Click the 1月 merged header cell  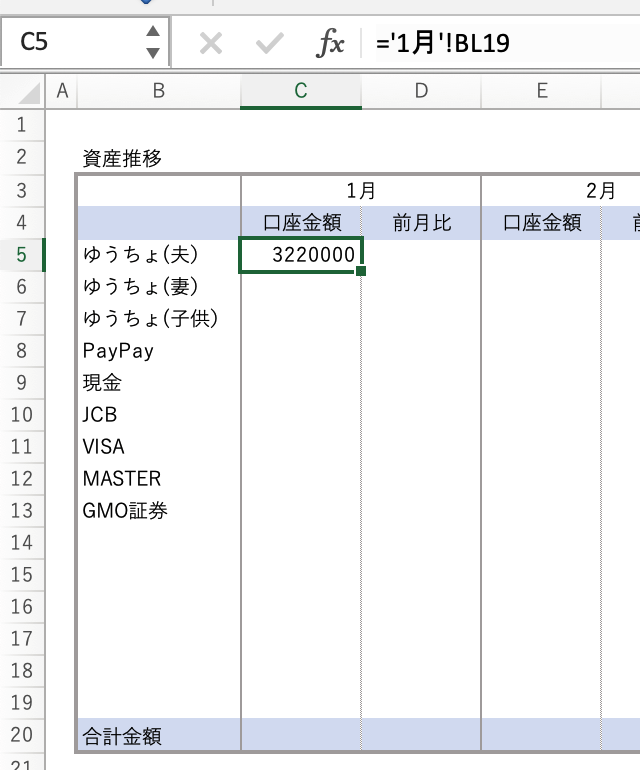click(x=360, y=191)
